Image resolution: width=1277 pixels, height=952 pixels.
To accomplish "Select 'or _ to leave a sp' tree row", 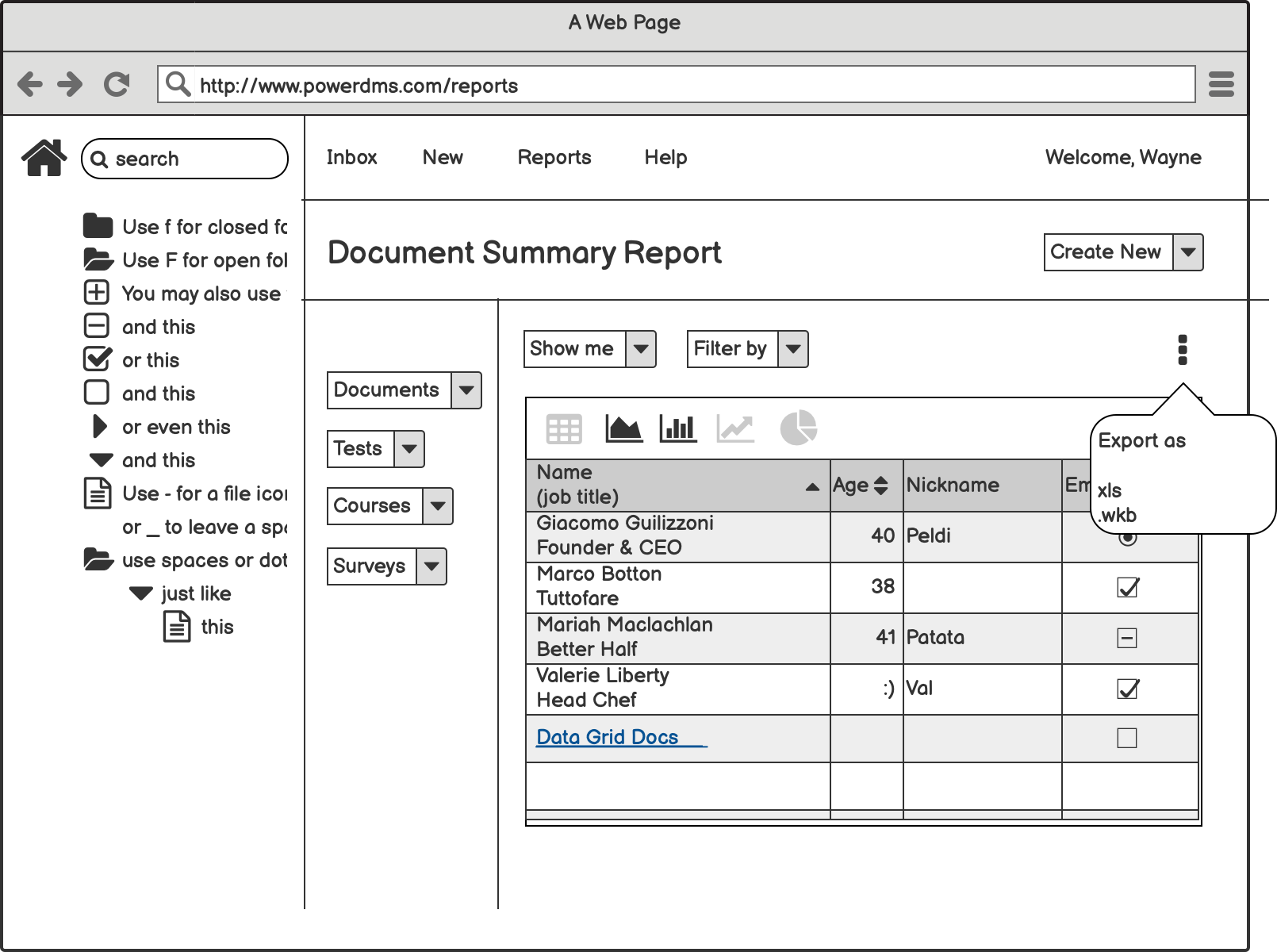I will point(204,527).
